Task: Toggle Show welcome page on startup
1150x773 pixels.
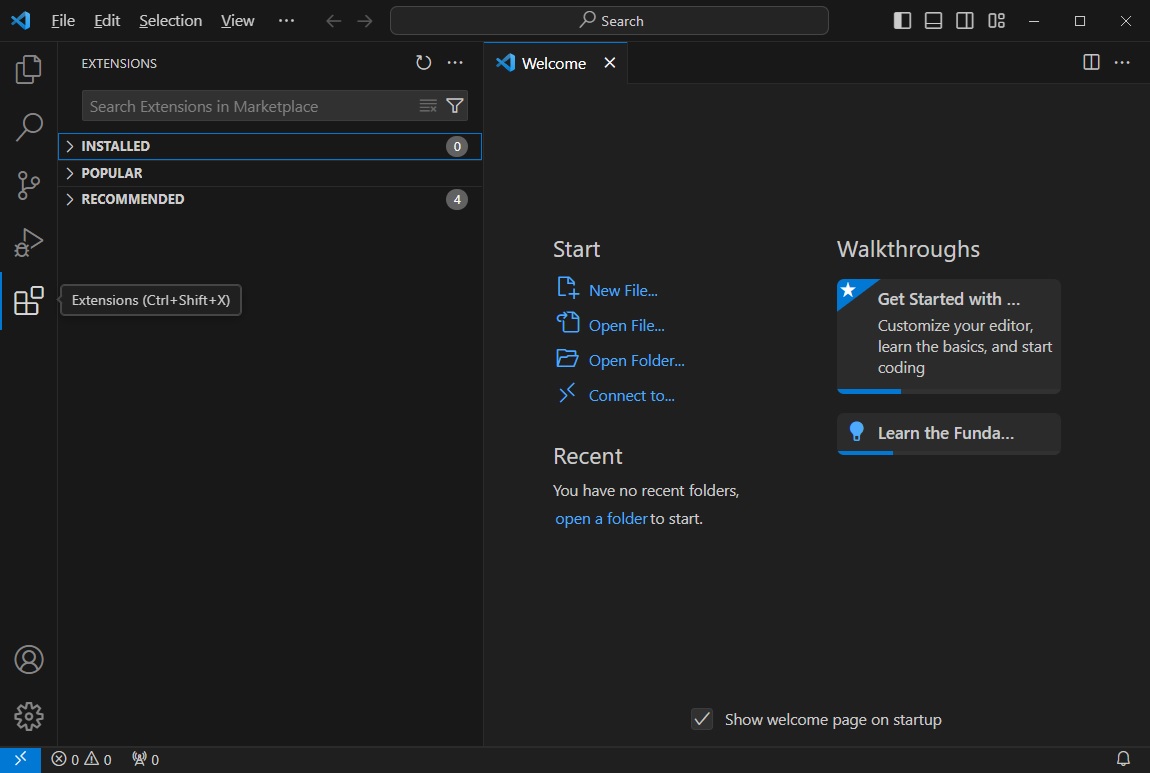Action: pyautogui.click(x=701, y=719)
